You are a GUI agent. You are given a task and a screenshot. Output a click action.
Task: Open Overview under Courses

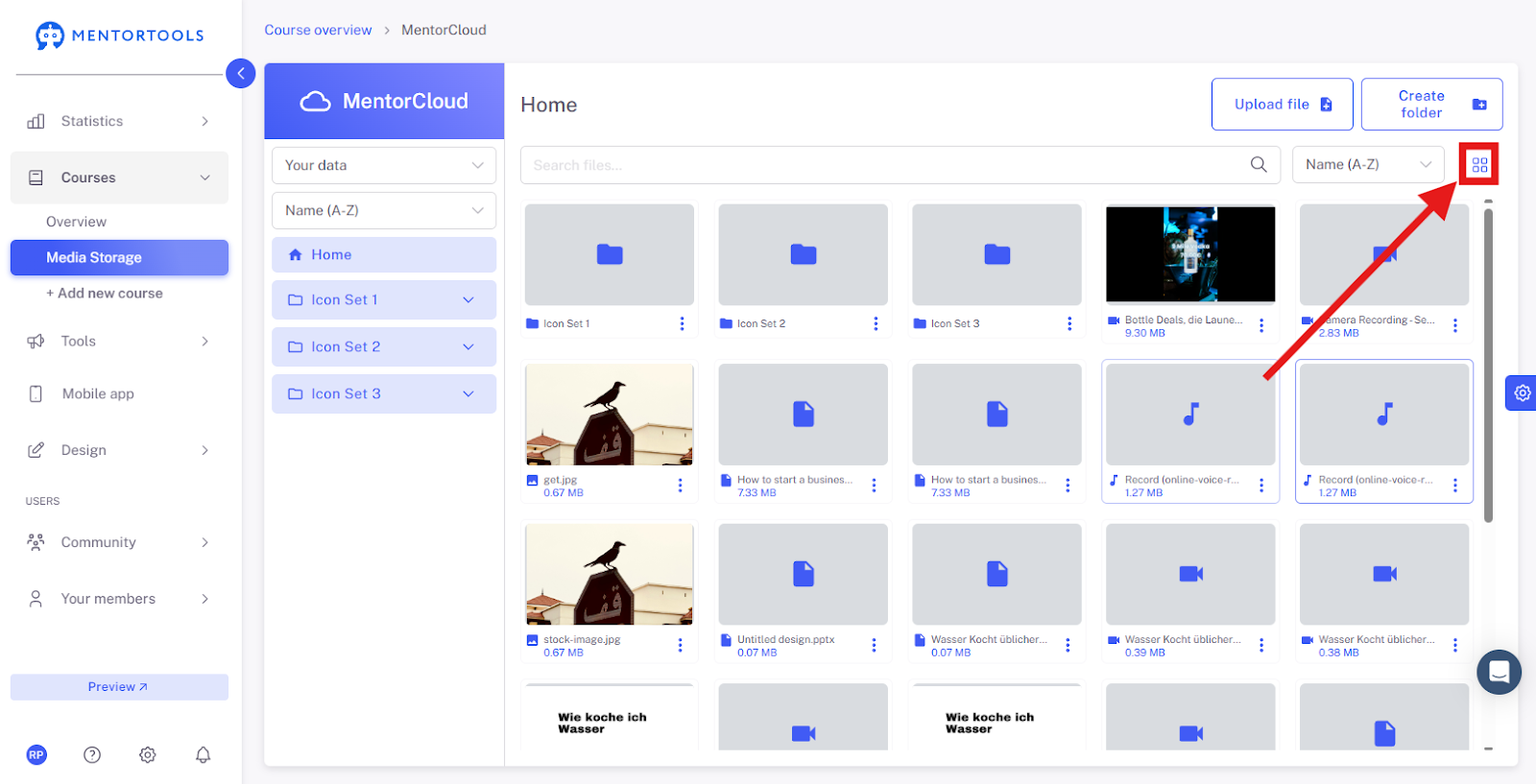(x=77, y=222)
